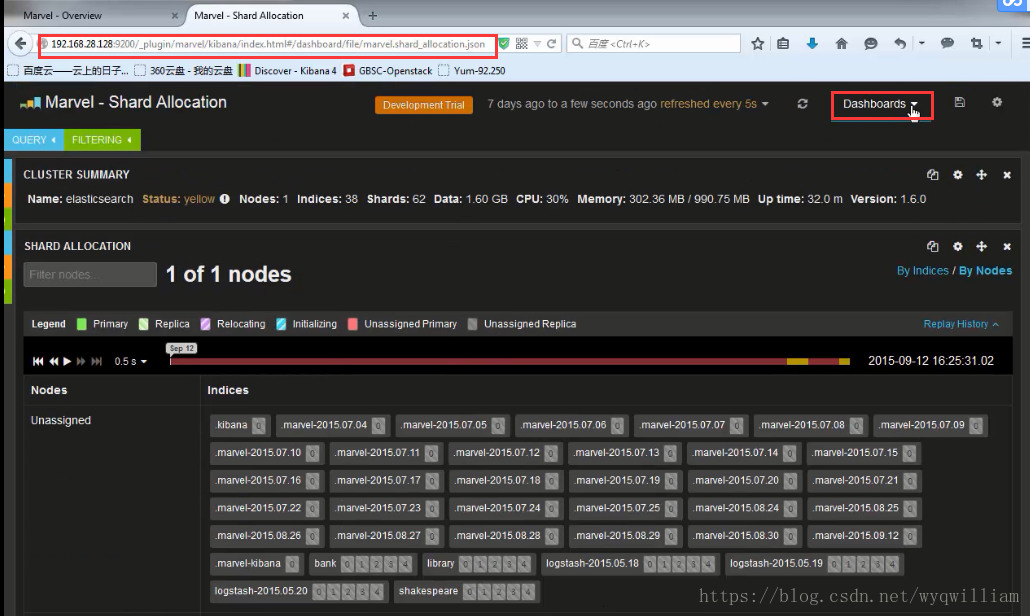The image size is (1030, 616).
Task: Close the Marvel - Overview tab
Action: (174, 15)
